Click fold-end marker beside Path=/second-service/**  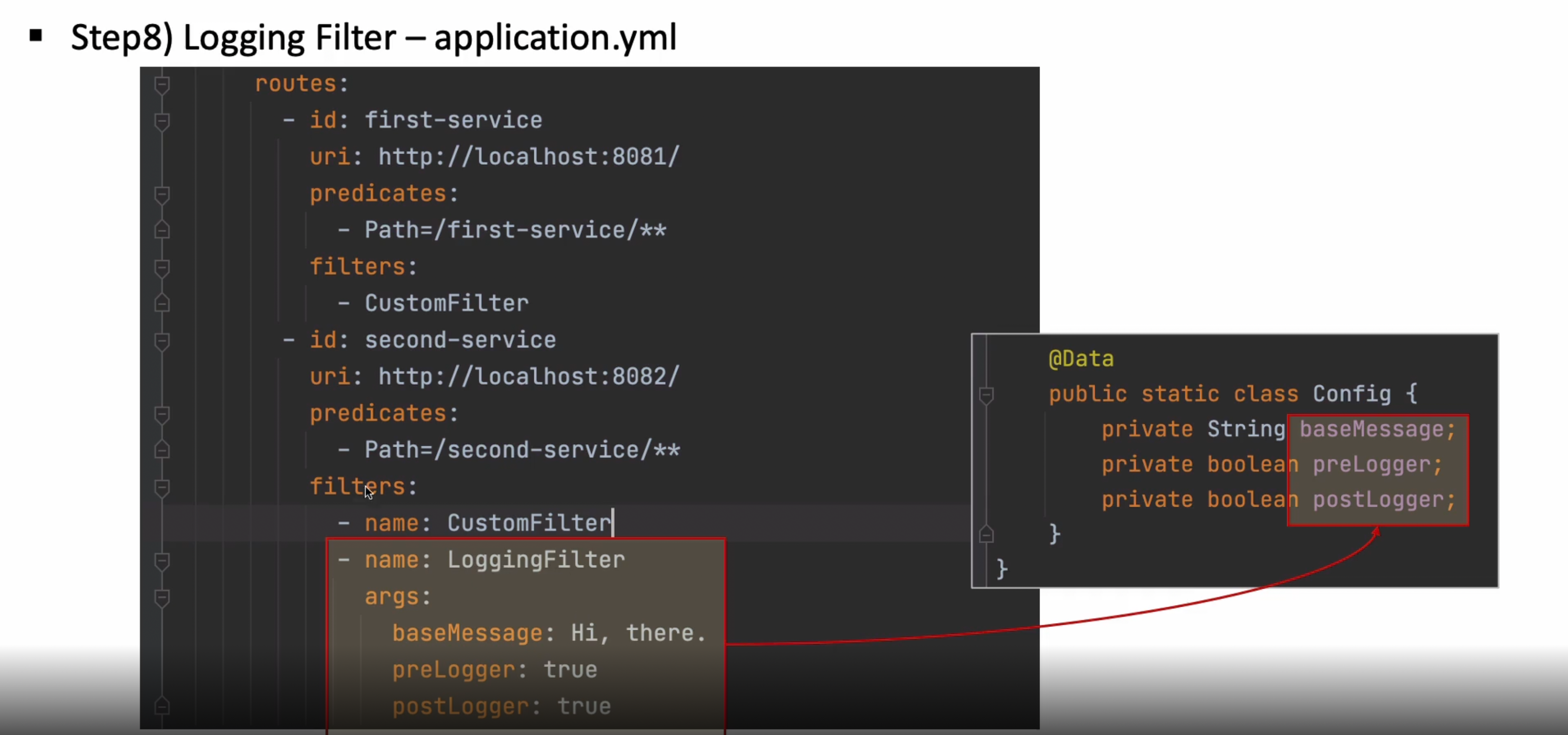[x=161, y=449]
